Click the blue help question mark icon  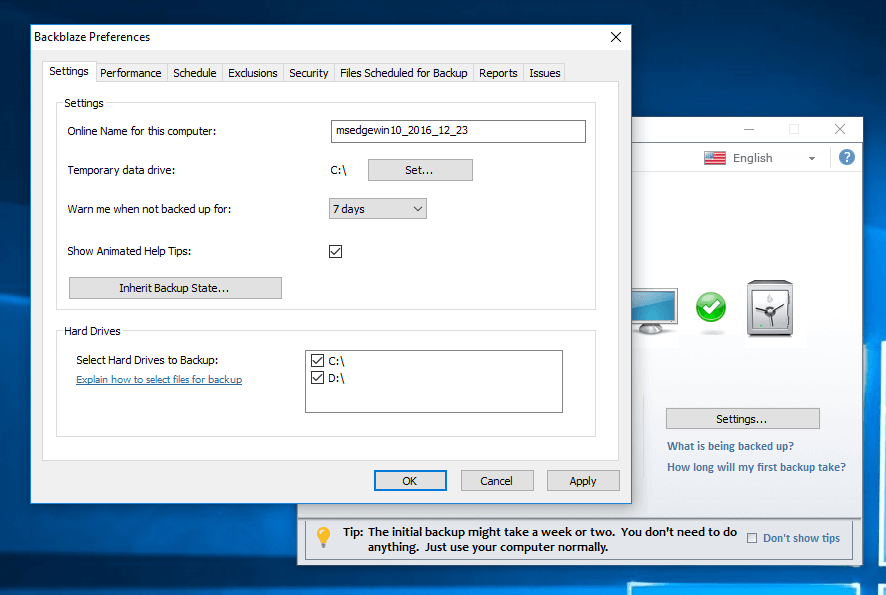click(x=847, y=157)
